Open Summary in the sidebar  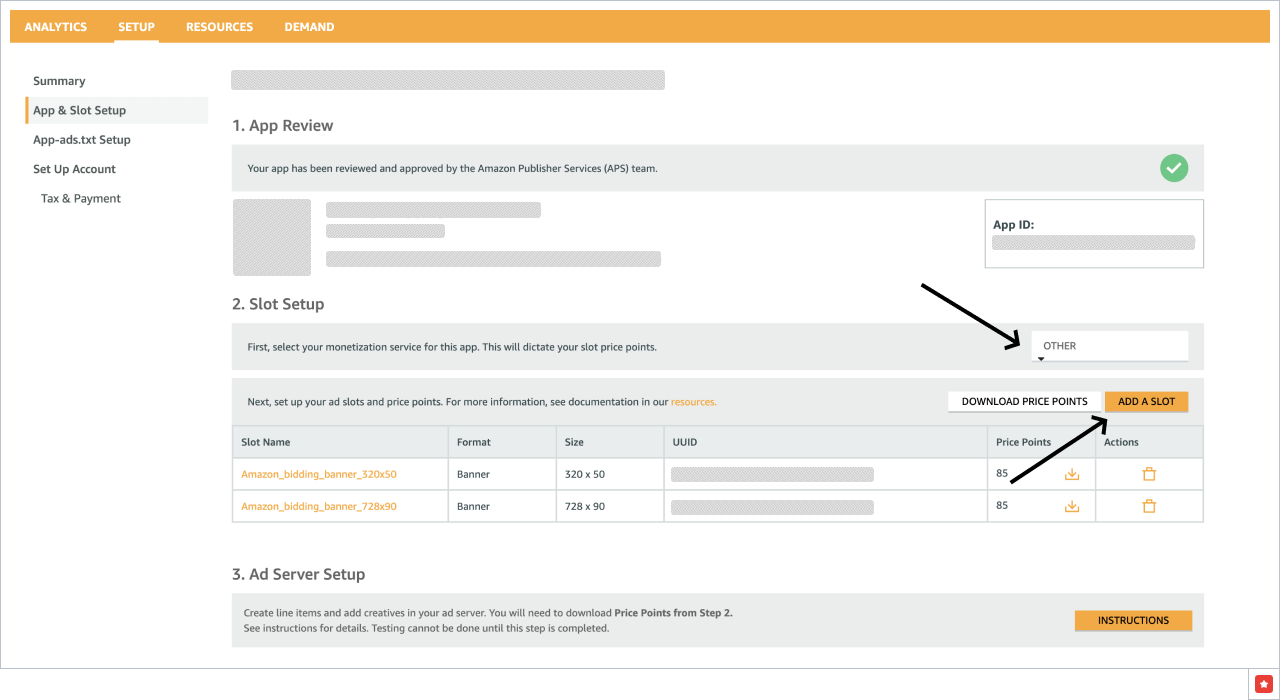coord(59,81)
